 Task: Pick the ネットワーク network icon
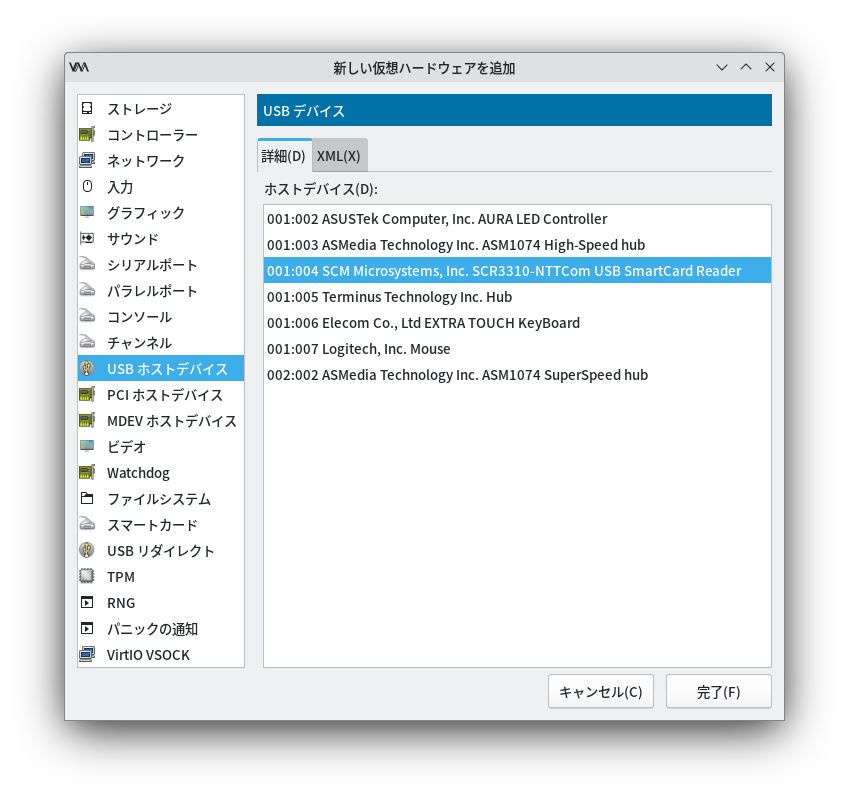pos(87,160)
